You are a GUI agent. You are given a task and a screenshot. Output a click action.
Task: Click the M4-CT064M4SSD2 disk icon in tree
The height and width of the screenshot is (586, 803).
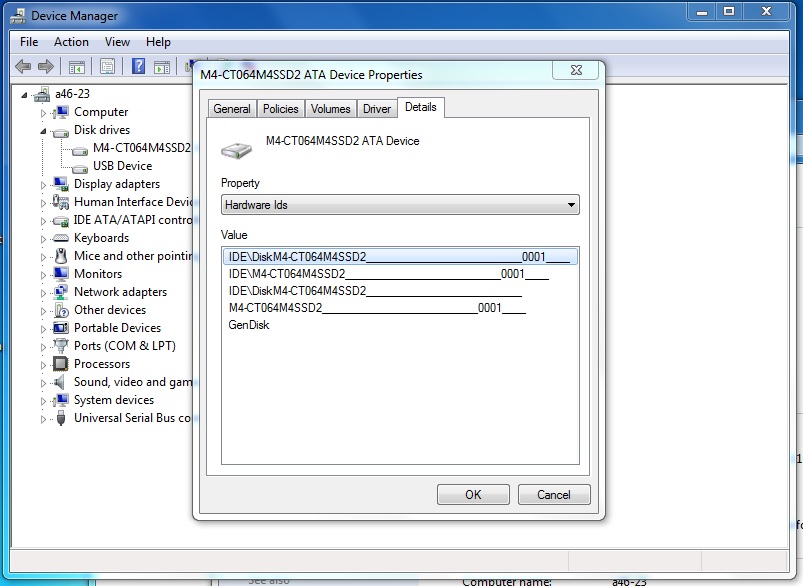click(80, 151)
